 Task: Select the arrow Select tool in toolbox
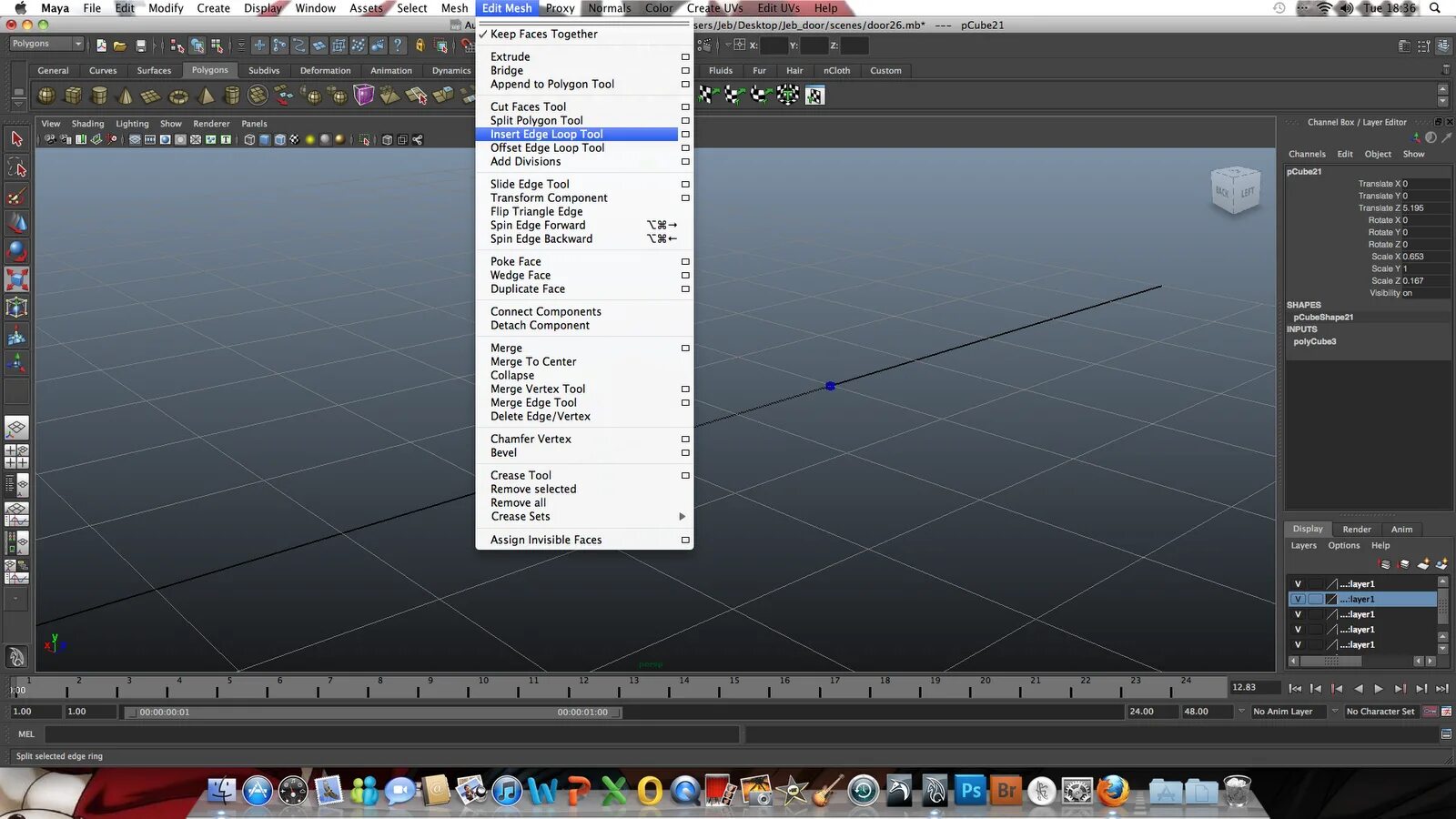coord(16,138)
